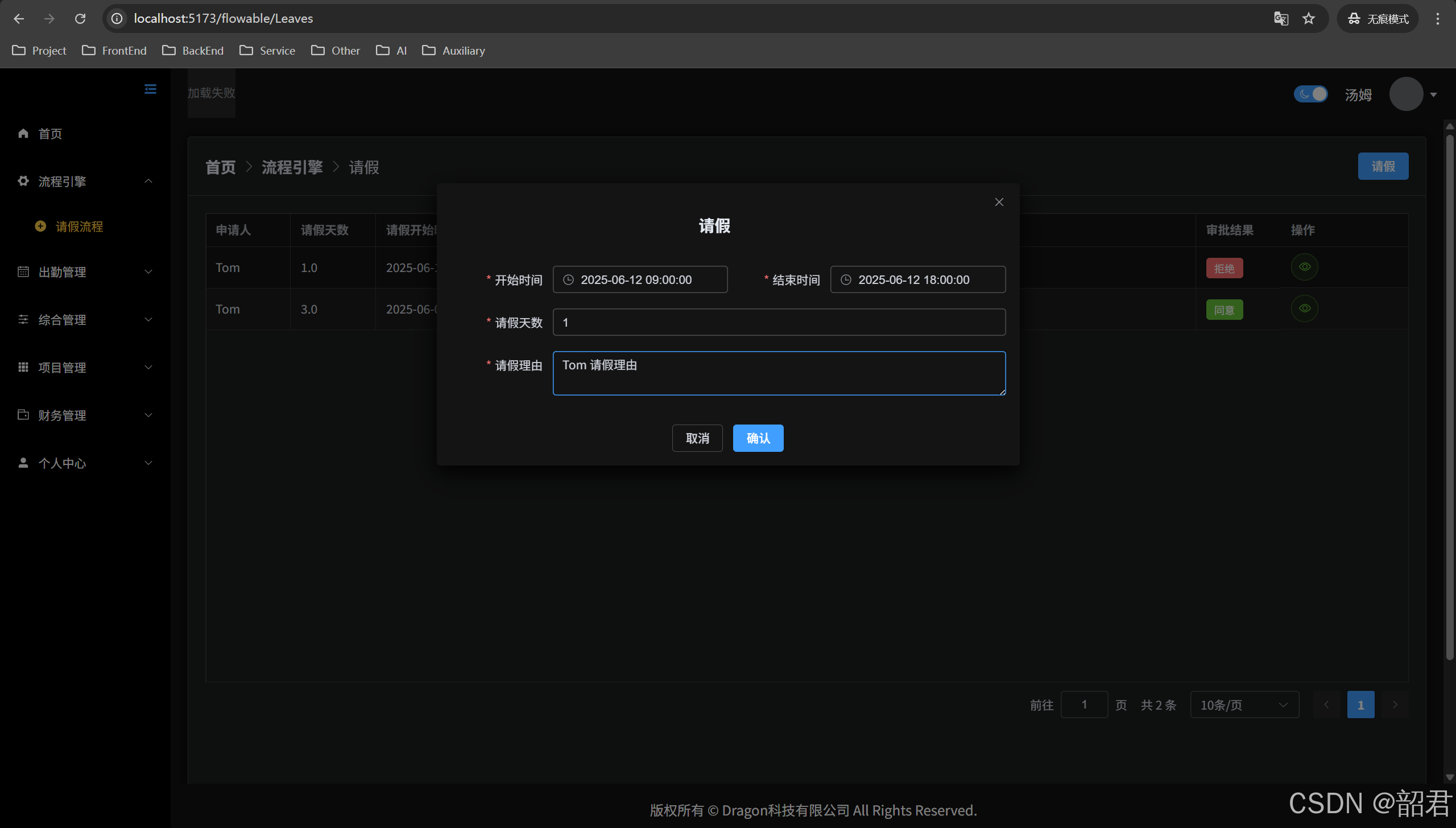View details of the 同意 row via the eye icon
The image size is (1456, 828).
click(x=1304, y=308)
